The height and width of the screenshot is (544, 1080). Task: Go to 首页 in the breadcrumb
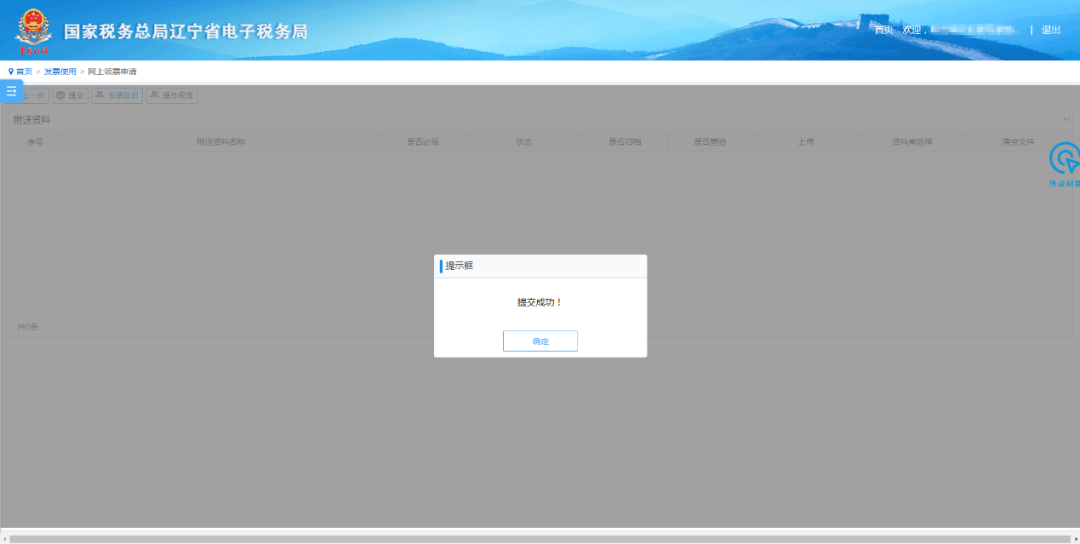point(24,72)
